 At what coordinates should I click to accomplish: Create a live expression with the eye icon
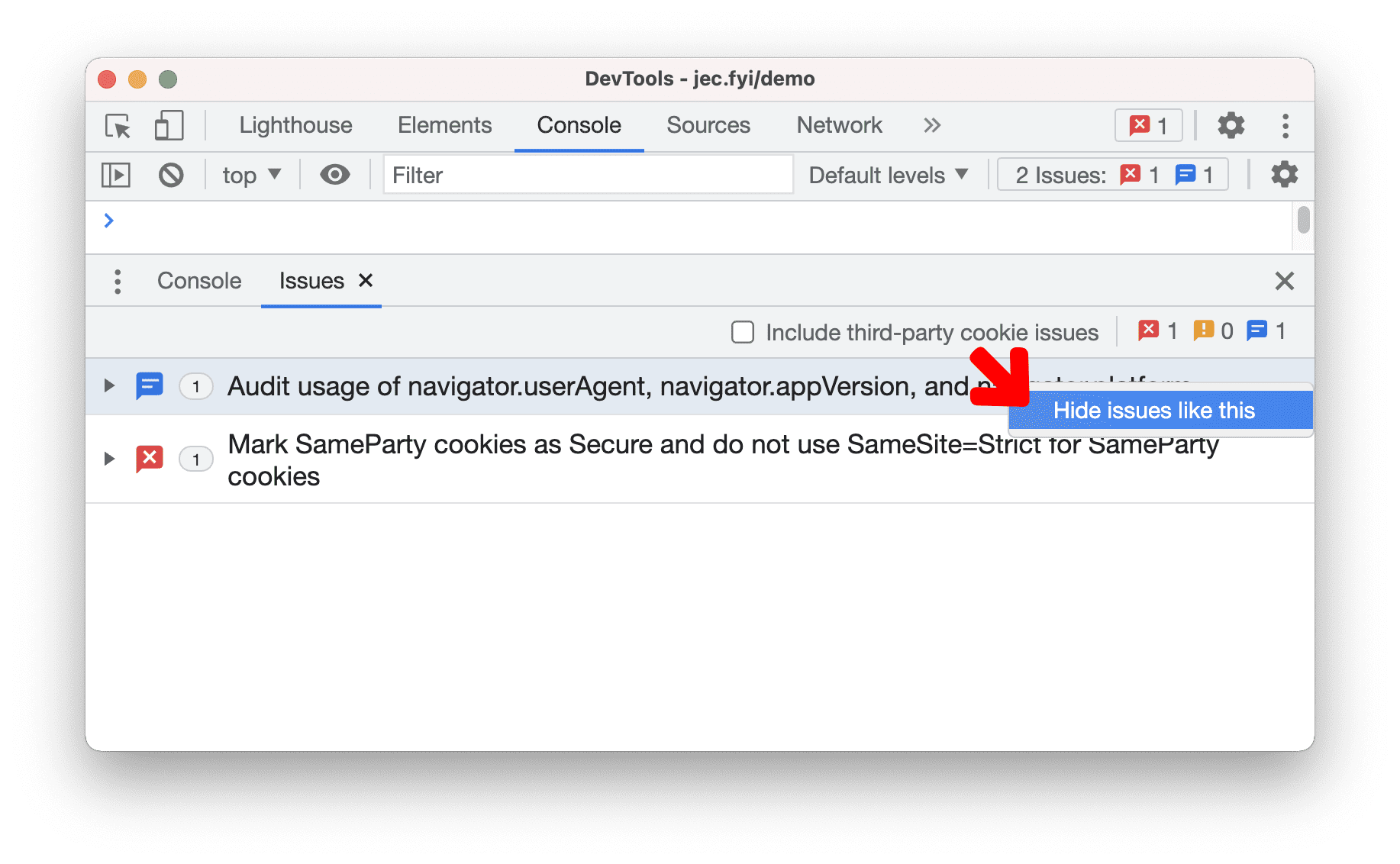[334, 175]
